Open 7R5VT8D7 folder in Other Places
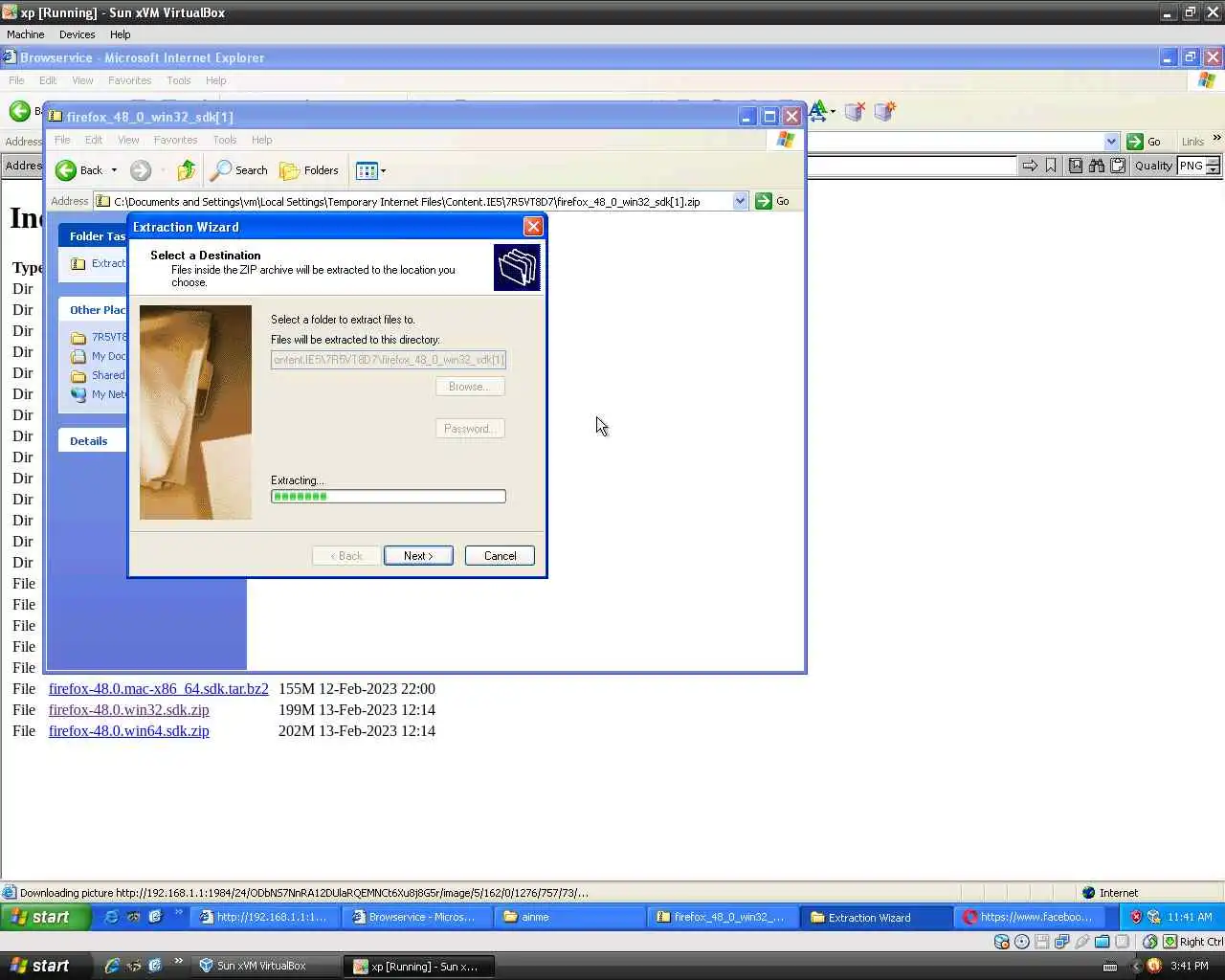The width and height of the screenshot is (1225, 980). pos(99,337)
